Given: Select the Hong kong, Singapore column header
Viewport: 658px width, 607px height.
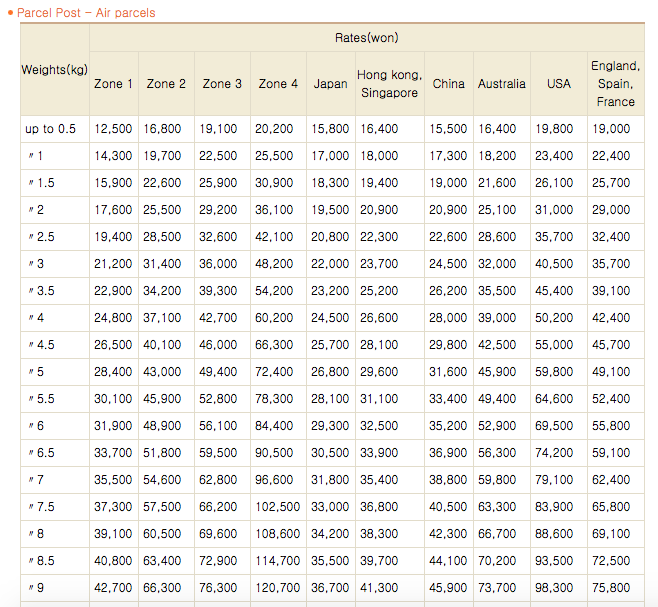Looking at the screenshot, I should click(389, 84).
